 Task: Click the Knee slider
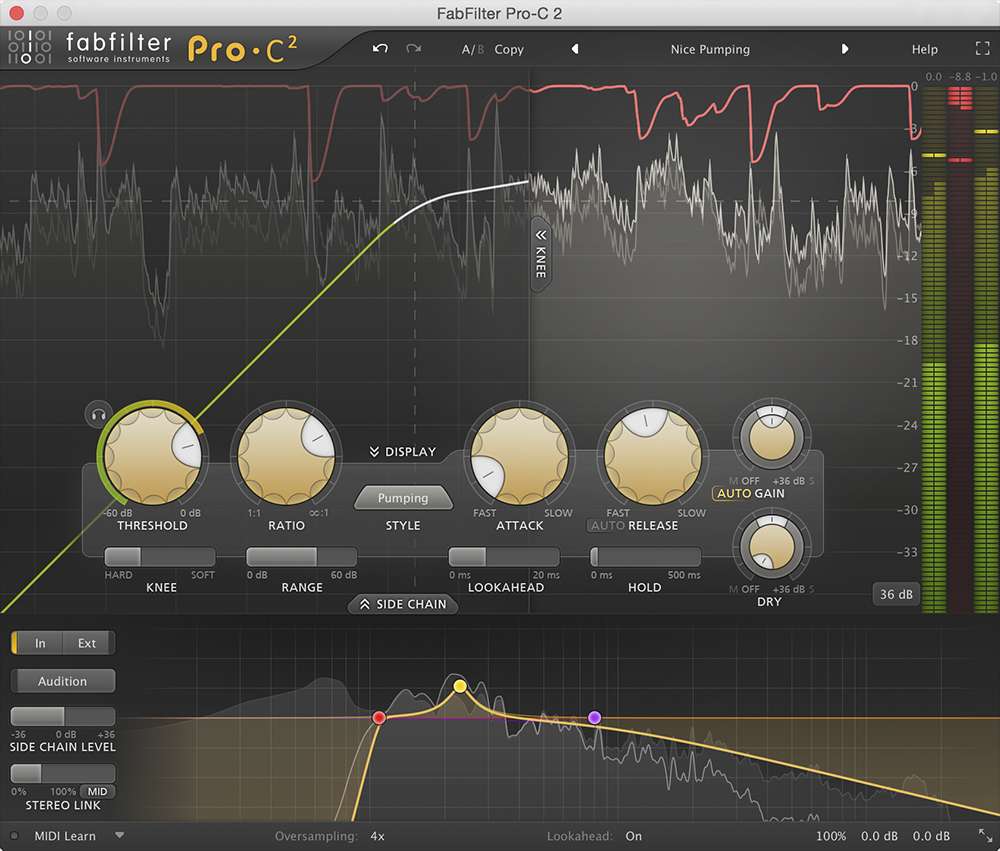(160, 557)
